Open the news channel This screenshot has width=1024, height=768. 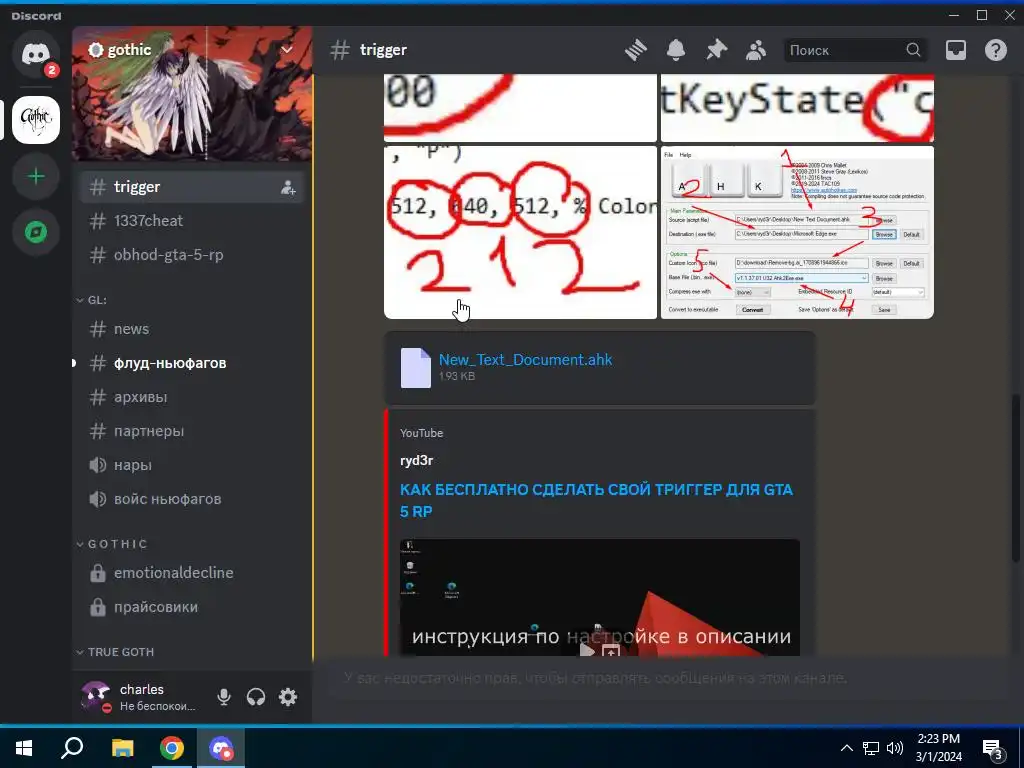pyautogui.click(x=192, y=329)
